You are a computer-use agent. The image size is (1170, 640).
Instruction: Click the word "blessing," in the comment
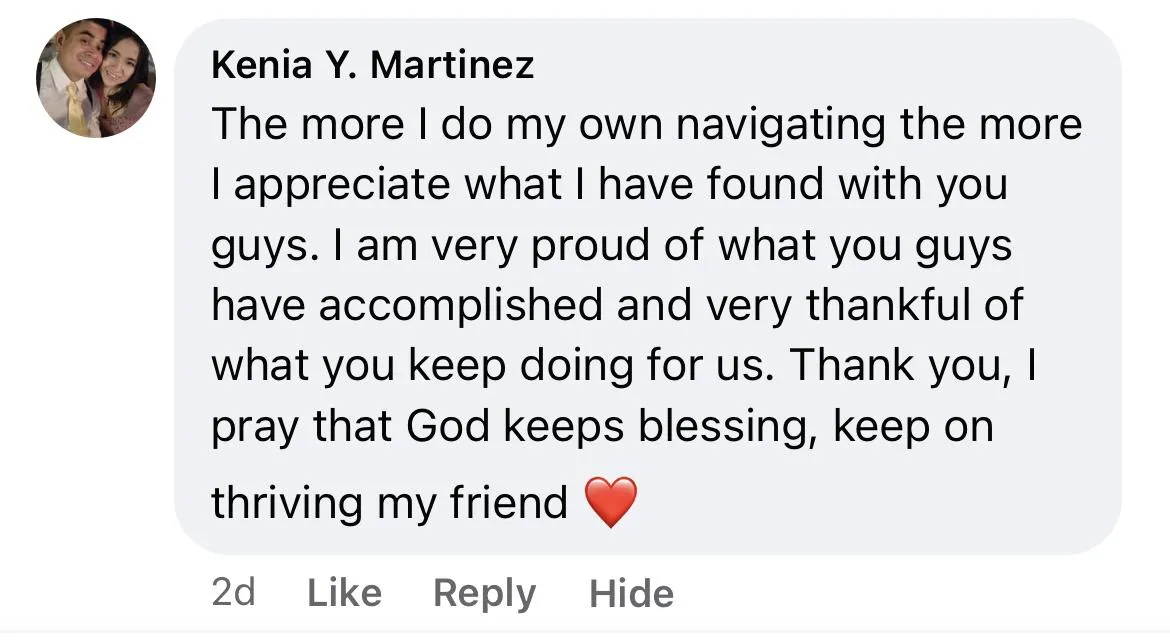723,427
